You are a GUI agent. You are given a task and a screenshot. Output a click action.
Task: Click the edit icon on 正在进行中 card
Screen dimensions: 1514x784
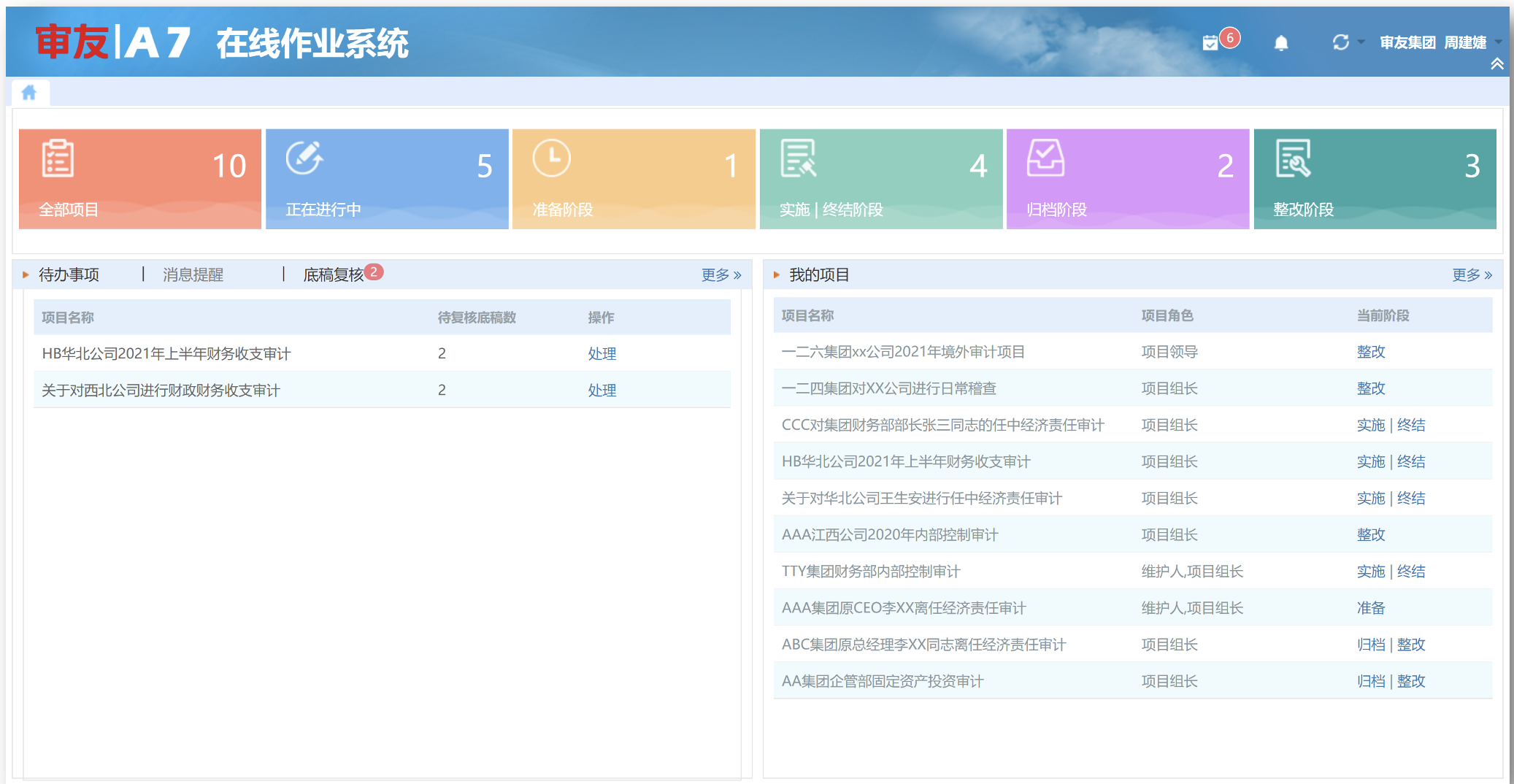click(304, 158)
